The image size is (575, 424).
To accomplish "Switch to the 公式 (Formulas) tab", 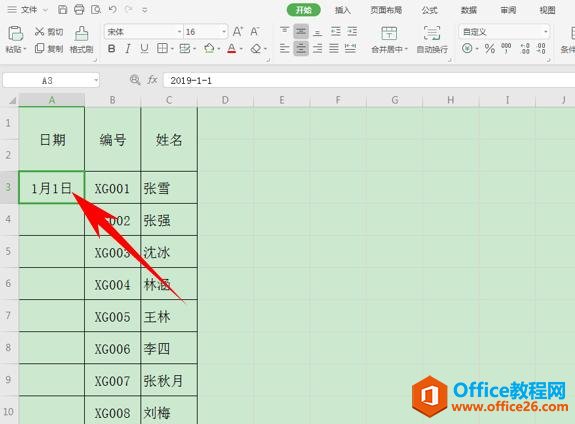I will point(430,10).
